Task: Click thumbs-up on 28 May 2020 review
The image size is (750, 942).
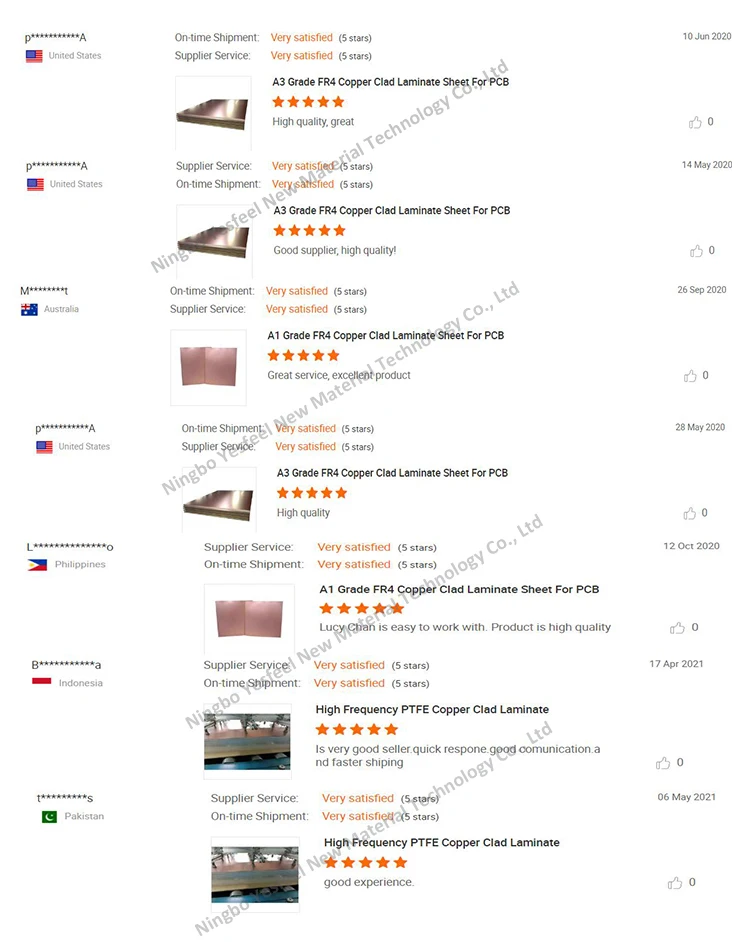Action: pyautogui.click(x=690, y=513)
